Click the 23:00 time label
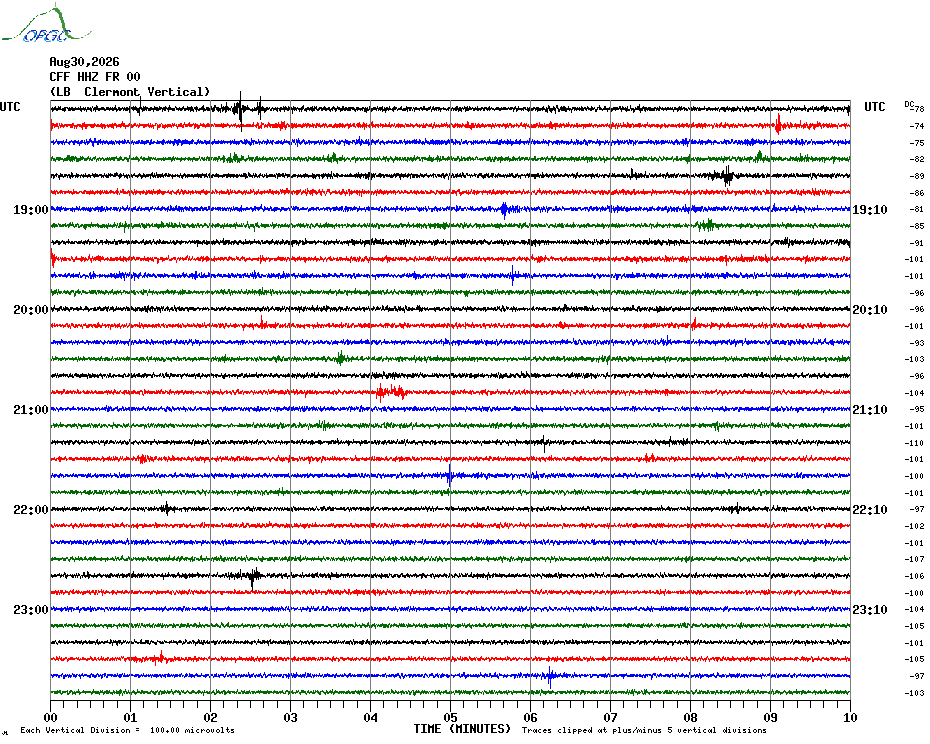 click(30, 610)
